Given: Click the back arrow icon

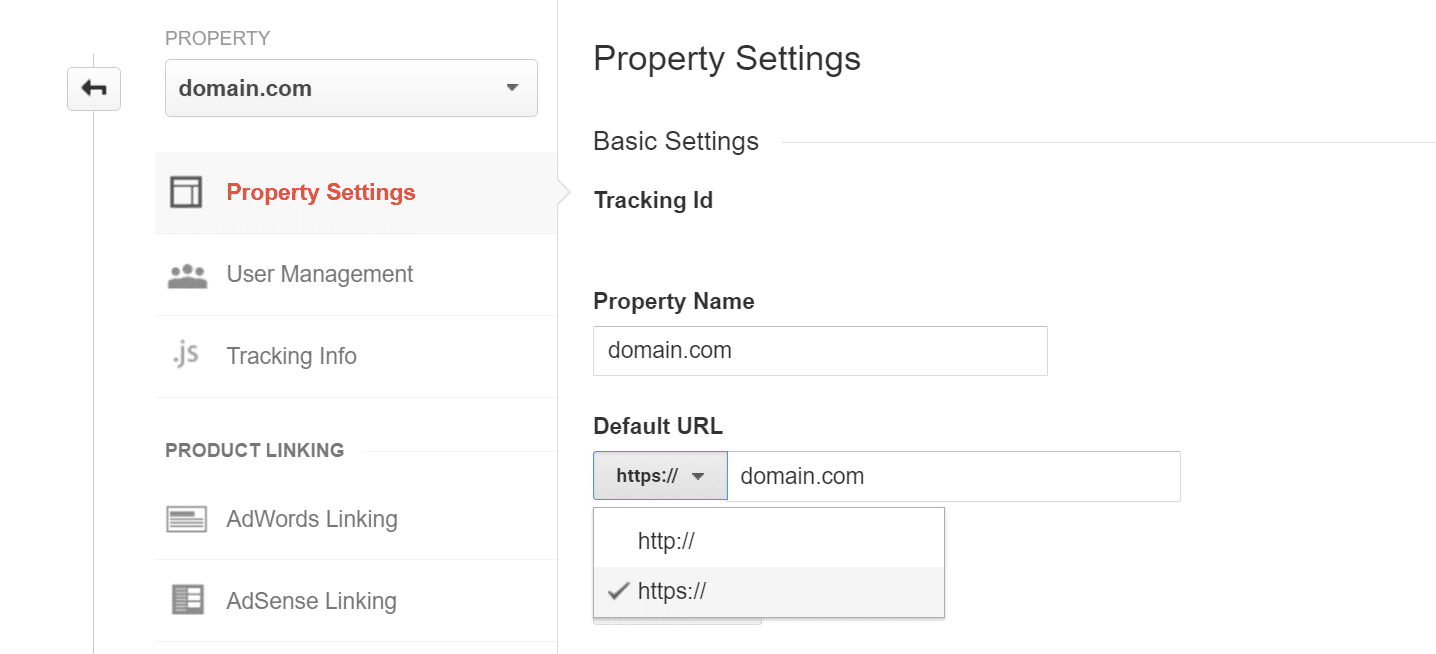Looking at the screenshot, I should tap(93, 88).
